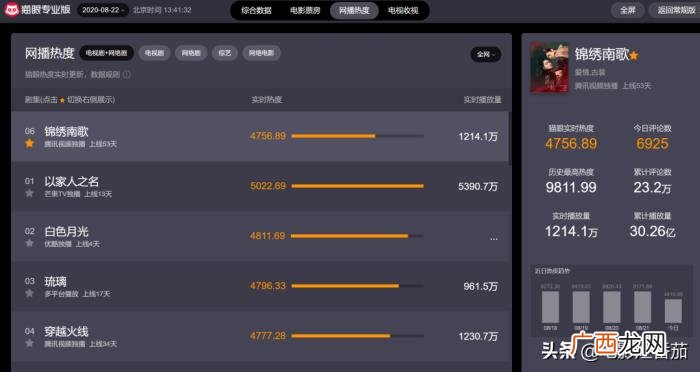Image resolution: width=700 pixels, height=372 pixels.
Task: Select the 网络剧 filter pill
Action: tap(191, 53)
